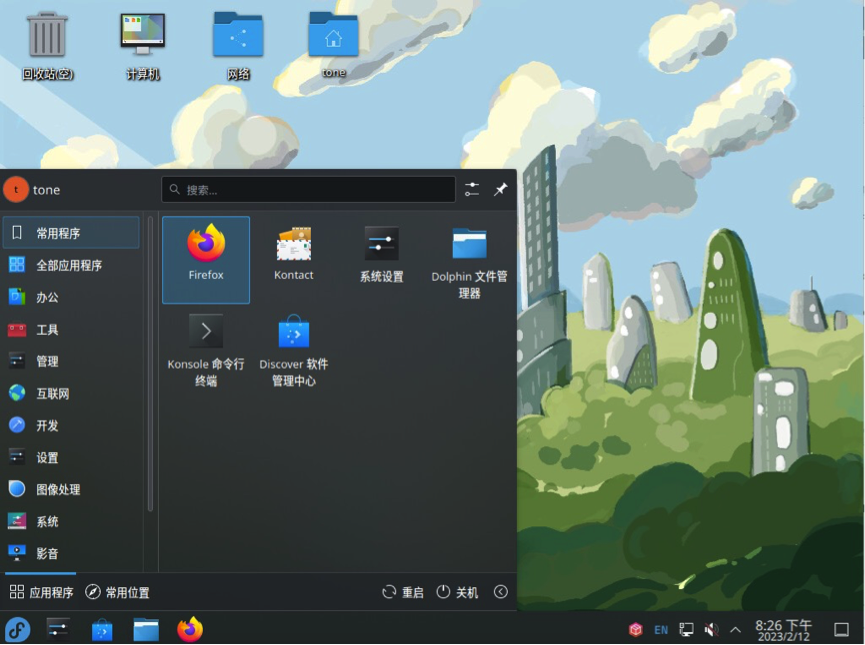Image resolution: width=865 pixels, height=645 pixels.
Task: Open System Settings from the taskbar
Action: (x=58, y=629)
